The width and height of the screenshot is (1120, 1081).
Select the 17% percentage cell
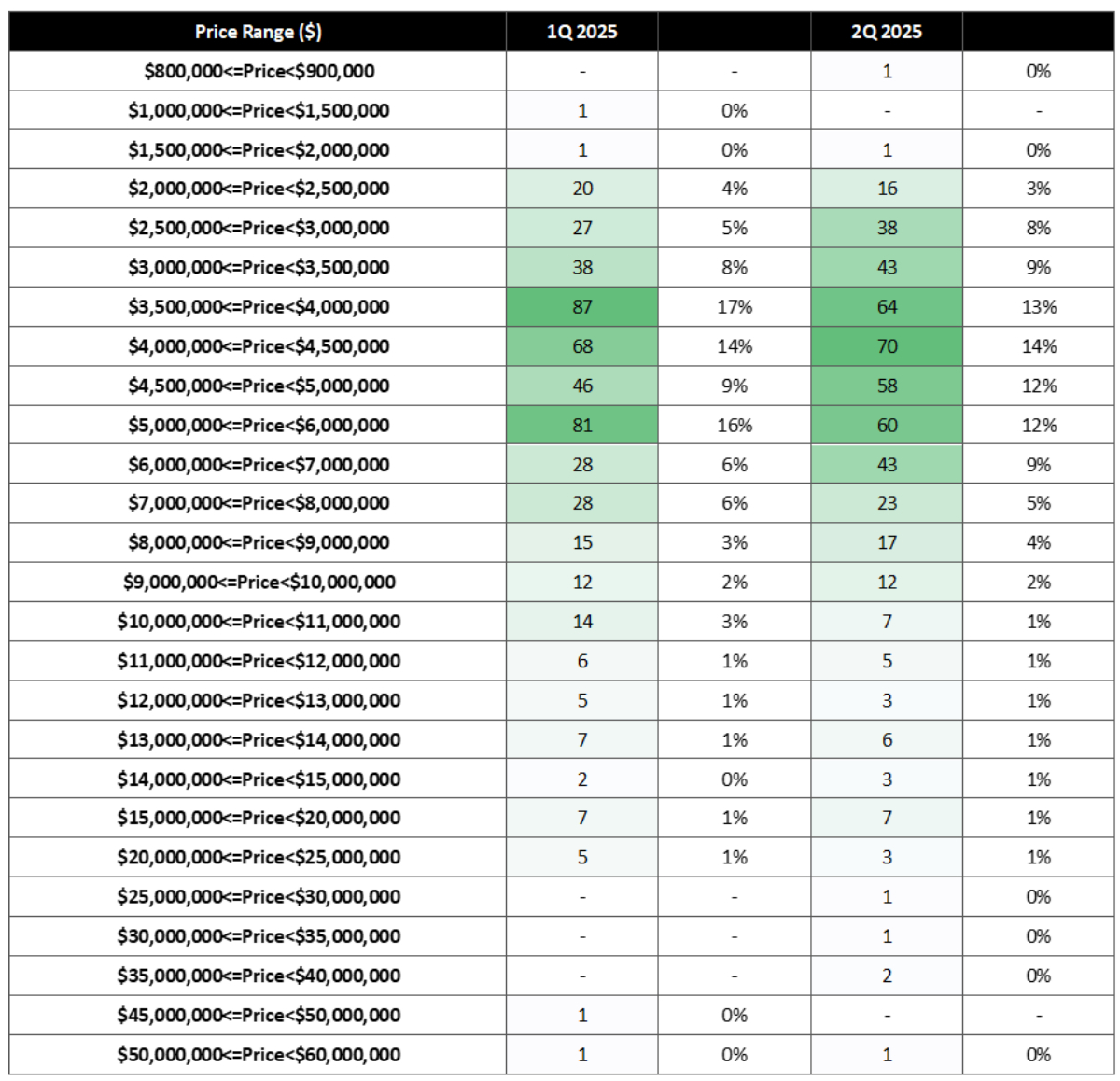click(x=735, y=307)
